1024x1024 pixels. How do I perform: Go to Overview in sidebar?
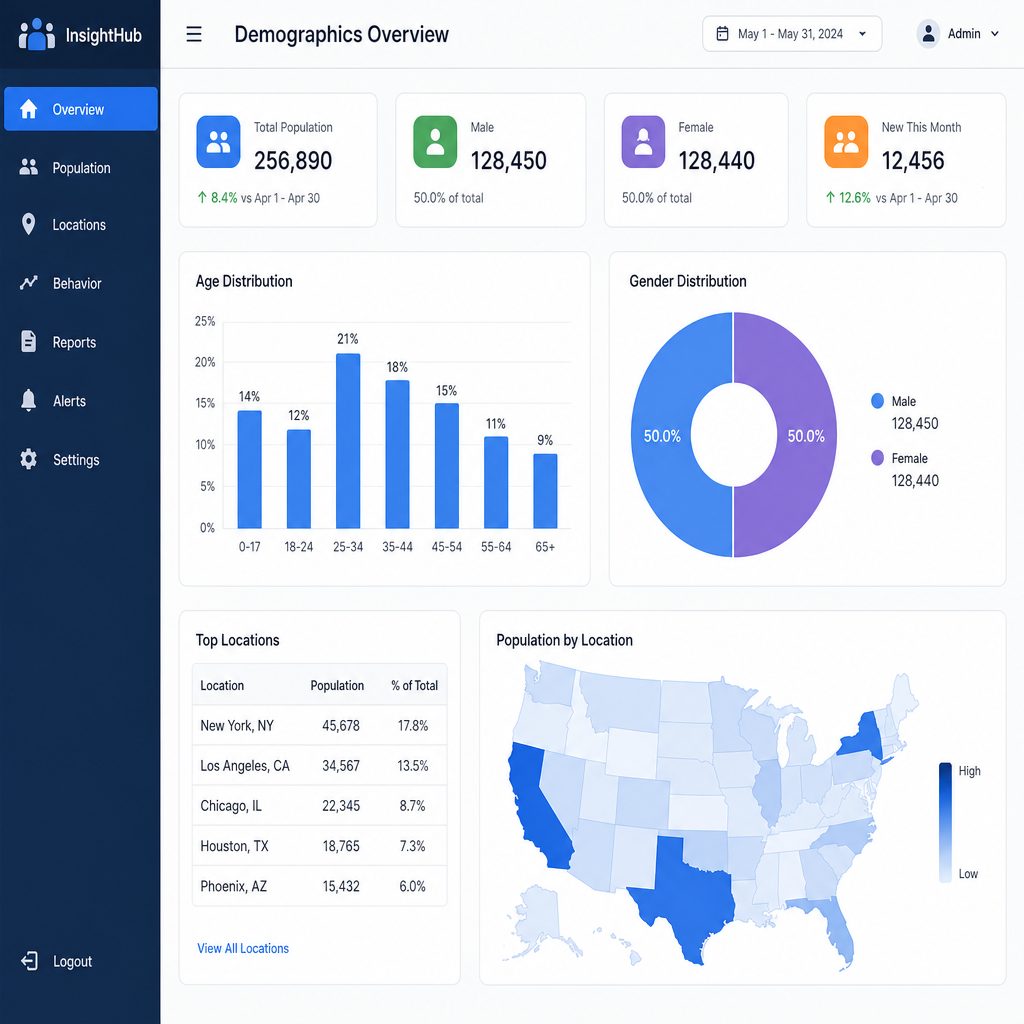pos(81,109)
